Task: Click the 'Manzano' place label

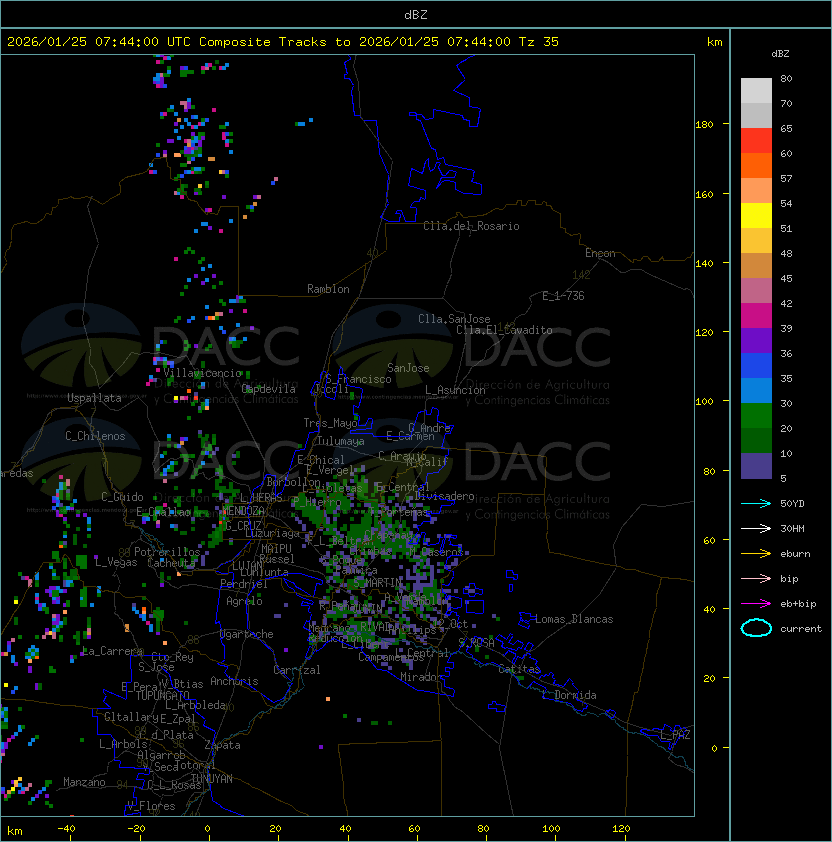Action: coord(84,782)
